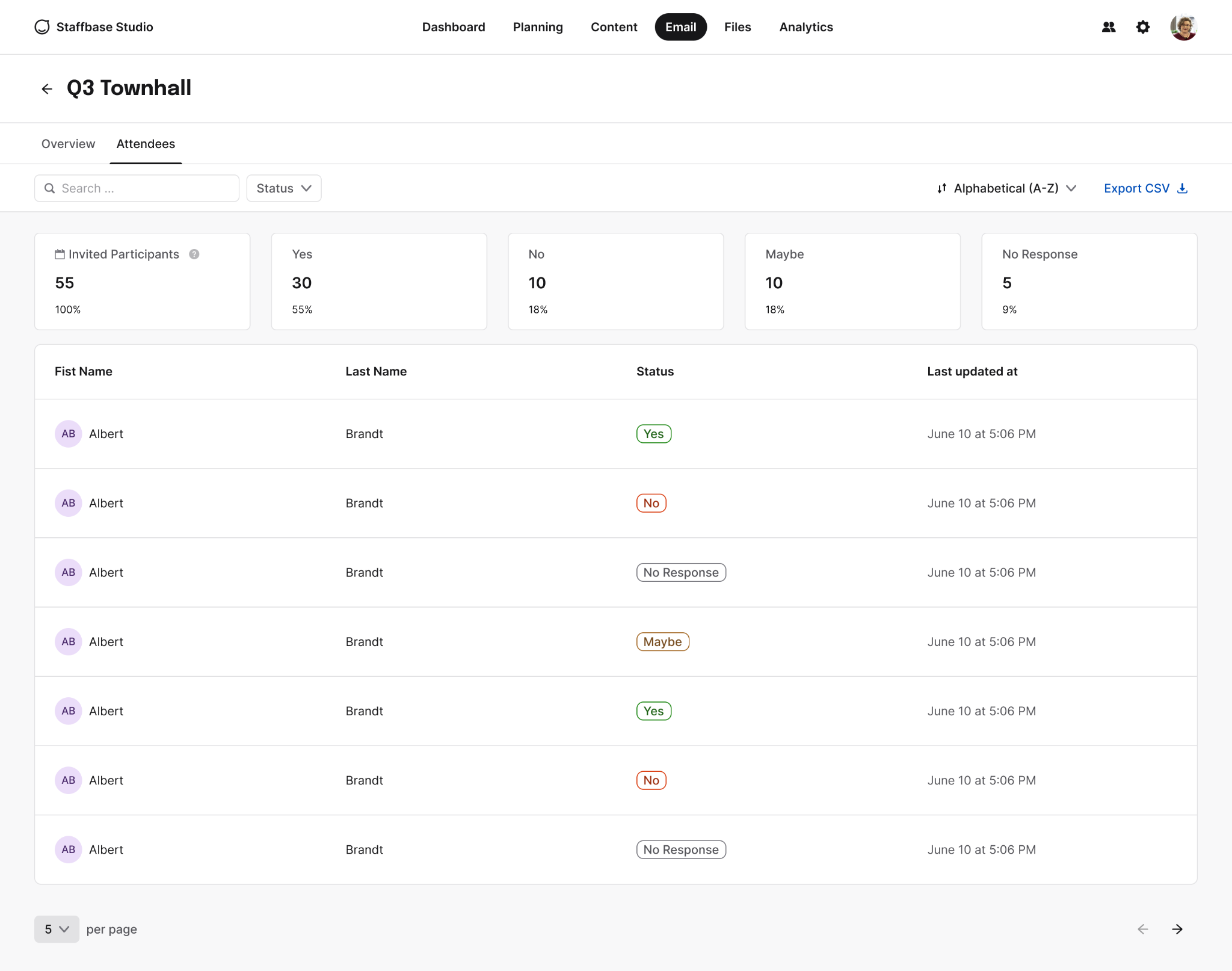
Task: Focus the attendee Search field
Action: tap(137, 188)
